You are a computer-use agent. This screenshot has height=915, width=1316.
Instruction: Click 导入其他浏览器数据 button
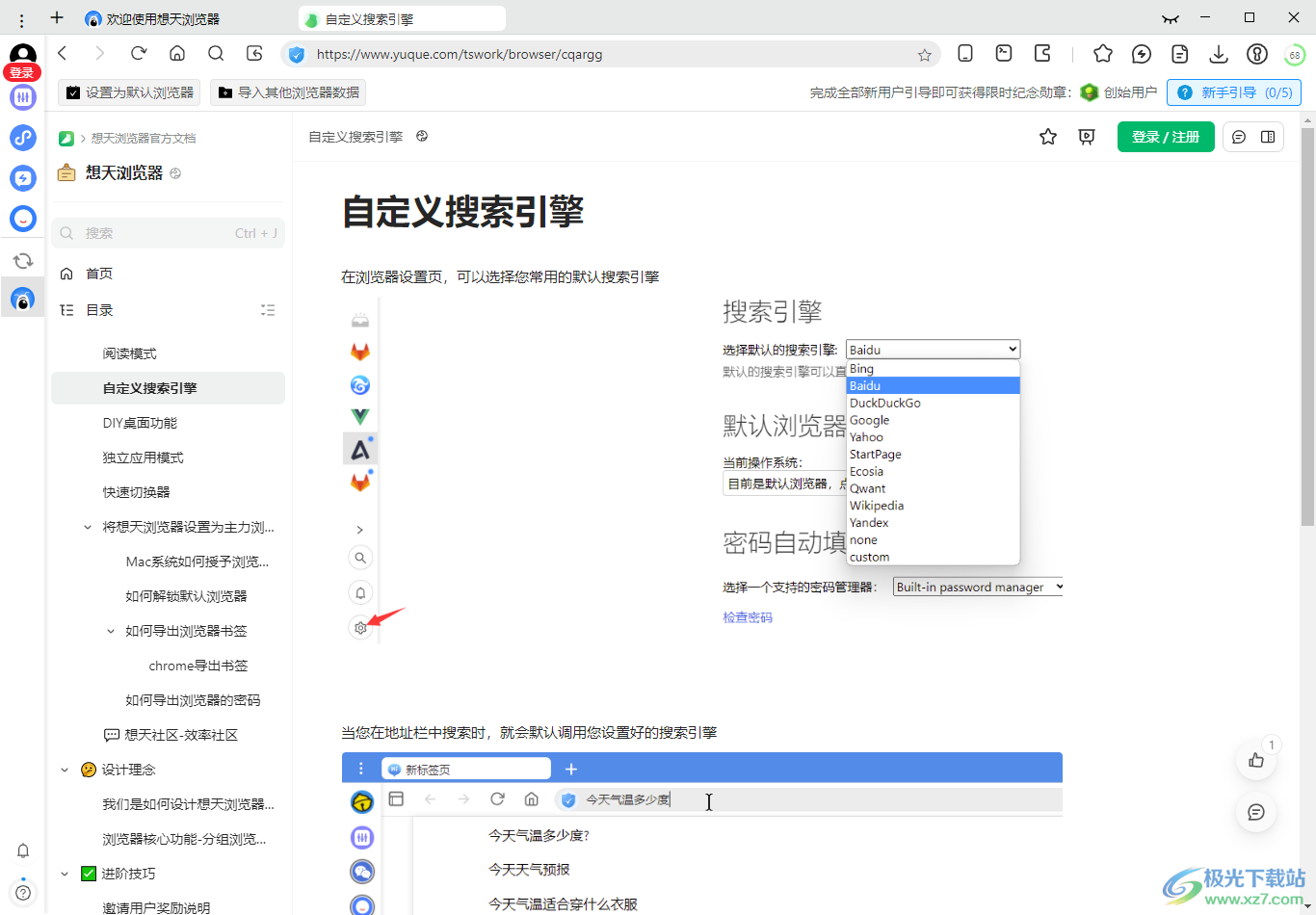click(288, 92)
